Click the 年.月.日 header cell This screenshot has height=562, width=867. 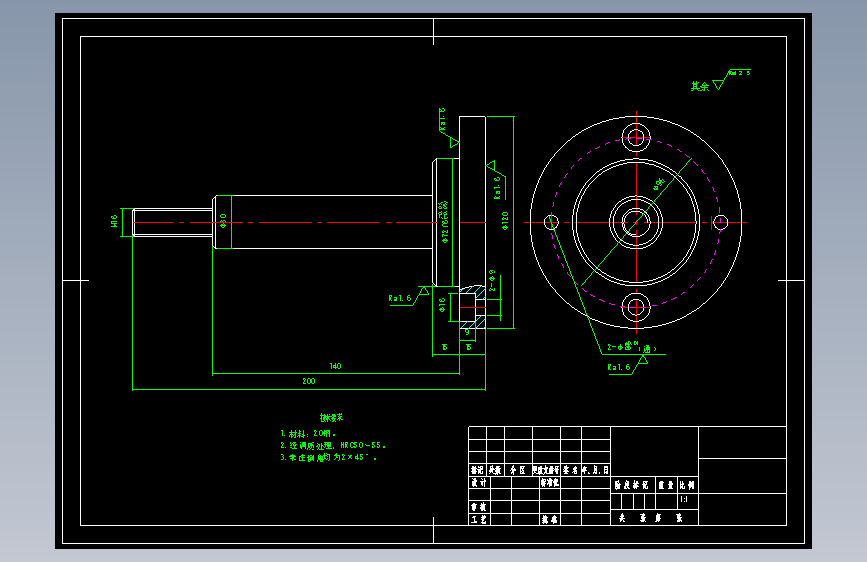tap(596, 470)
